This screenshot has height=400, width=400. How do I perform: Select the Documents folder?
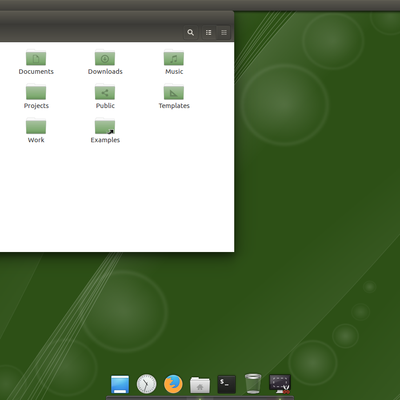point(36,62)
